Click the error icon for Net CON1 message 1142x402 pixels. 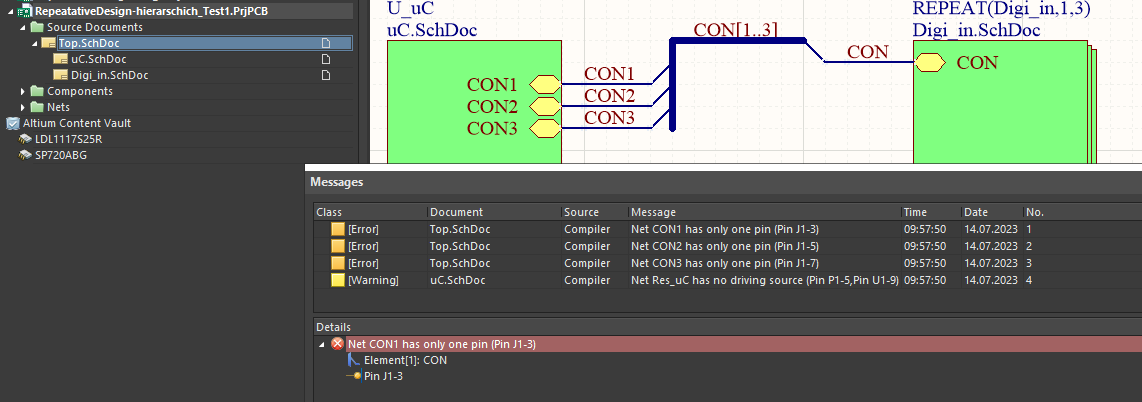click(x=337, y=229)
